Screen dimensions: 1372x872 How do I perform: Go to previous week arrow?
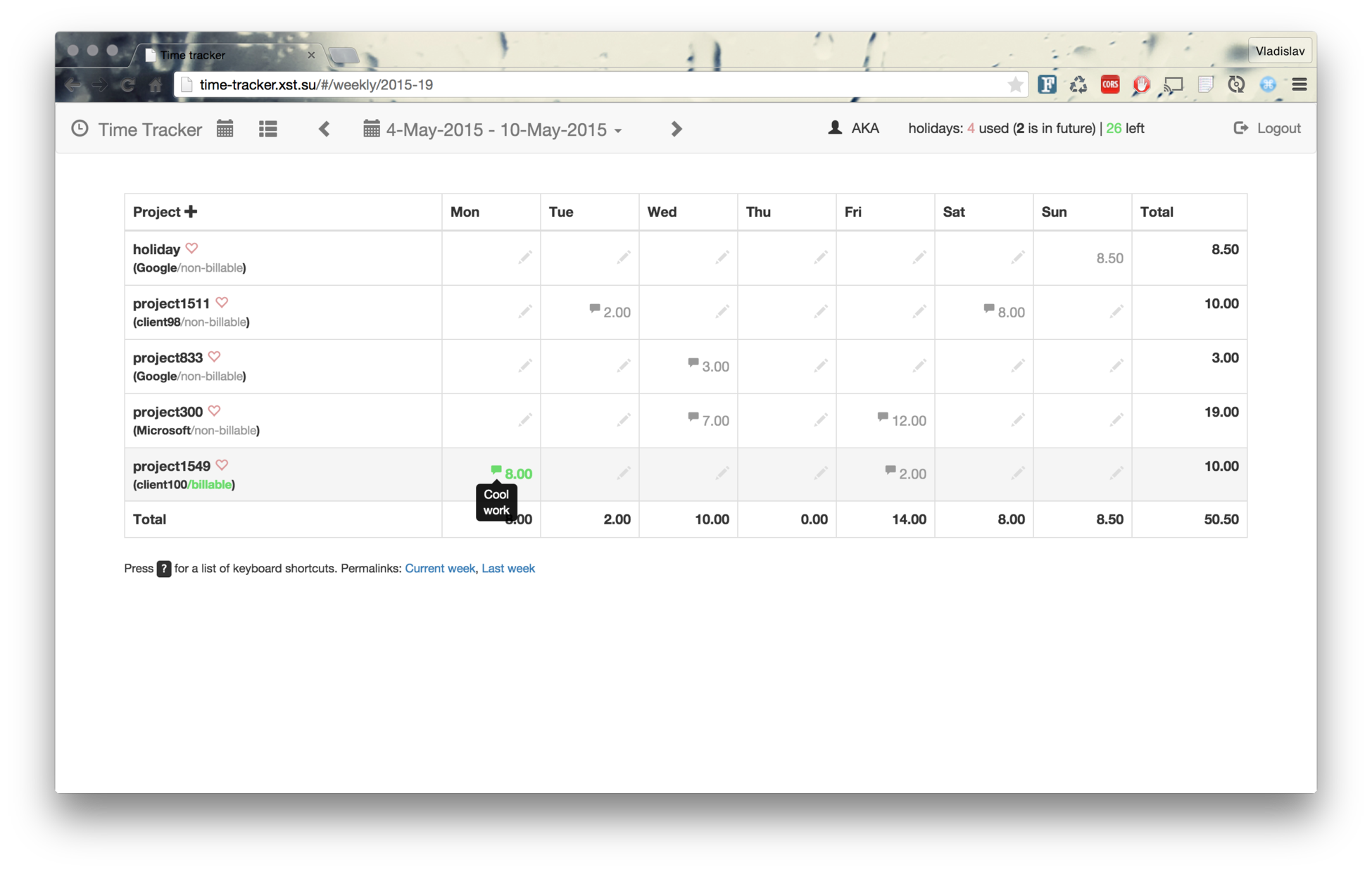pyautogui.click(x=324, y=129)
